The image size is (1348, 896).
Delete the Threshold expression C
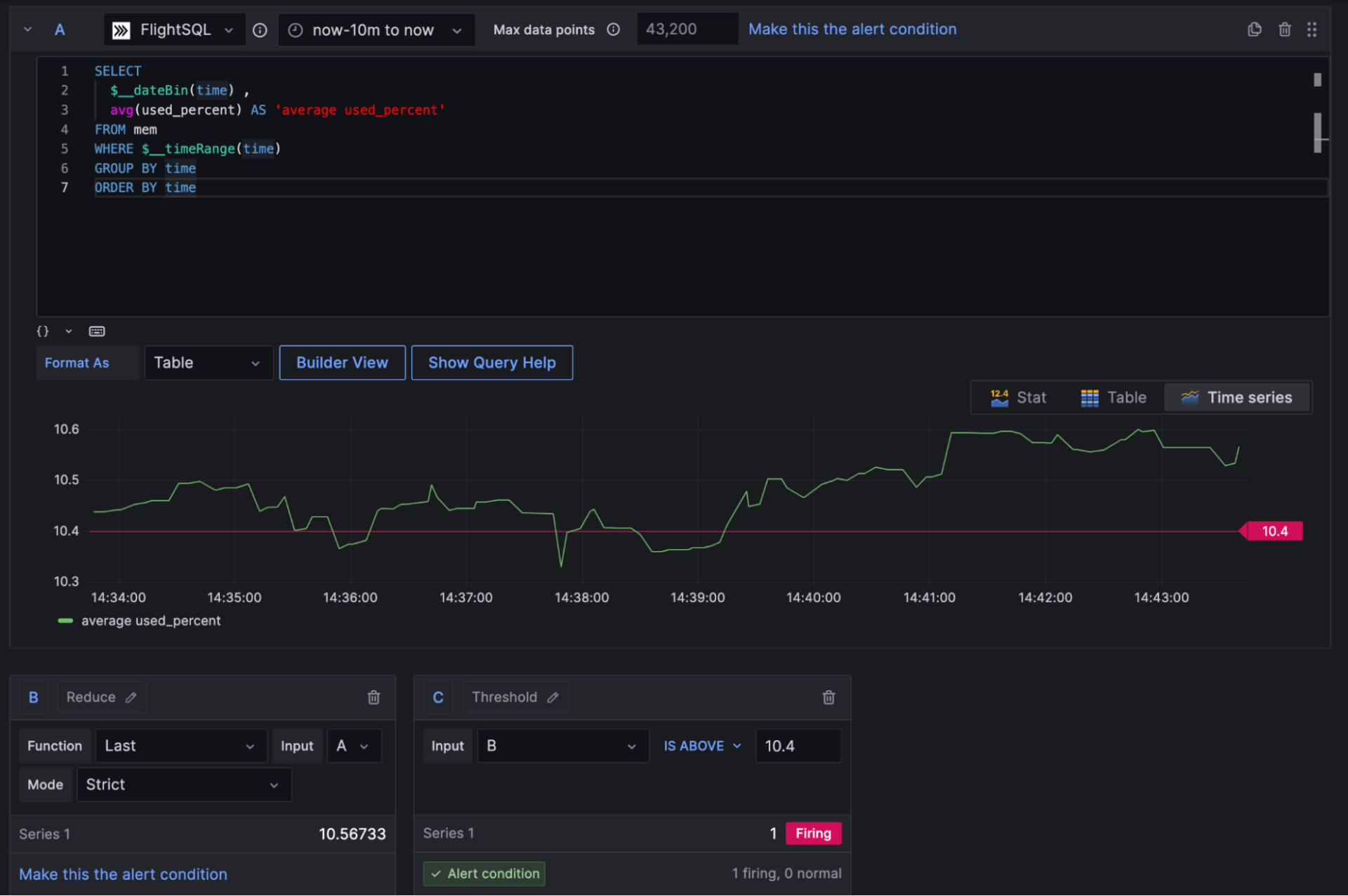pos(828,697)
